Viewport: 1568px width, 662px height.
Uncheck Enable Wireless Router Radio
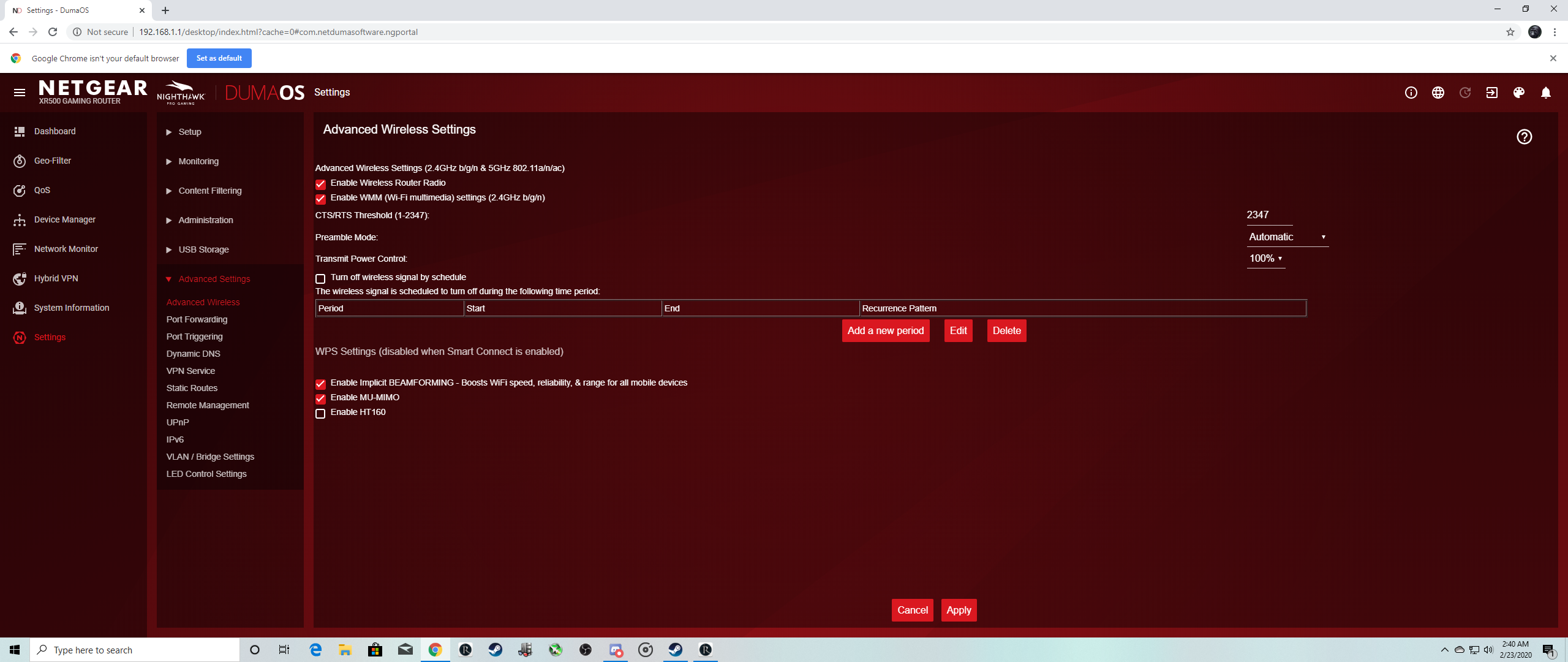[320, 184]
